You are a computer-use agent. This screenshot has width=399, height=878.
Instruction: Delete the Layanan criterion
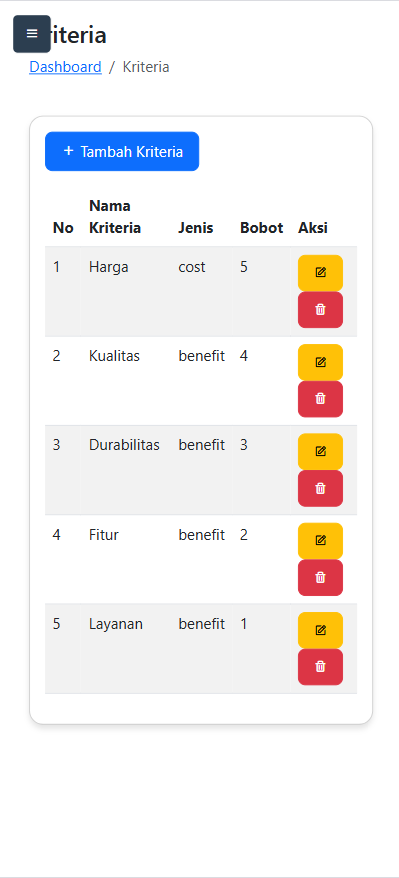(x=320, y=667)
